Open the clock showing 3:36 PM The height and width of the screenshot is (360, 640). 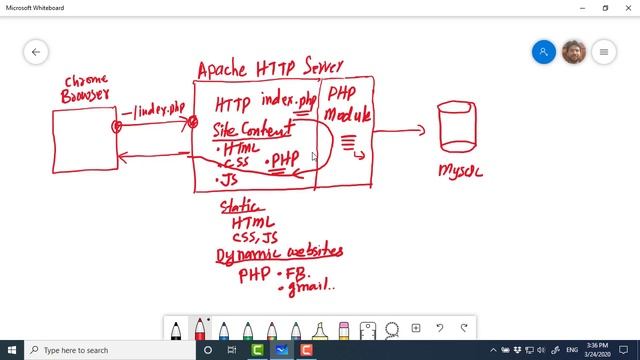point(597,350)
